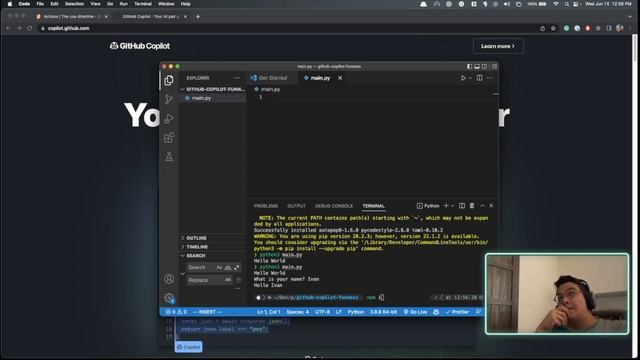Click UTF-8 encoding in status bar
Screen dimensions: 640x360
pyautogui.click(x=322, y=312)
